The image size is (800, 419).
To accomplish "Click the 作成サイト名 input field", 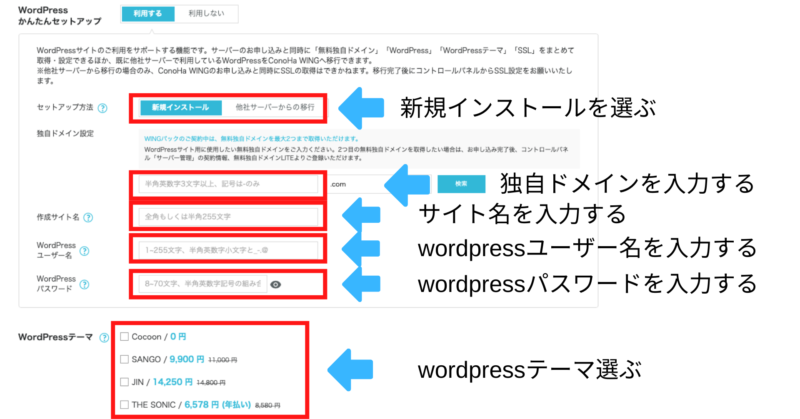I will click(x=228, y=217).
